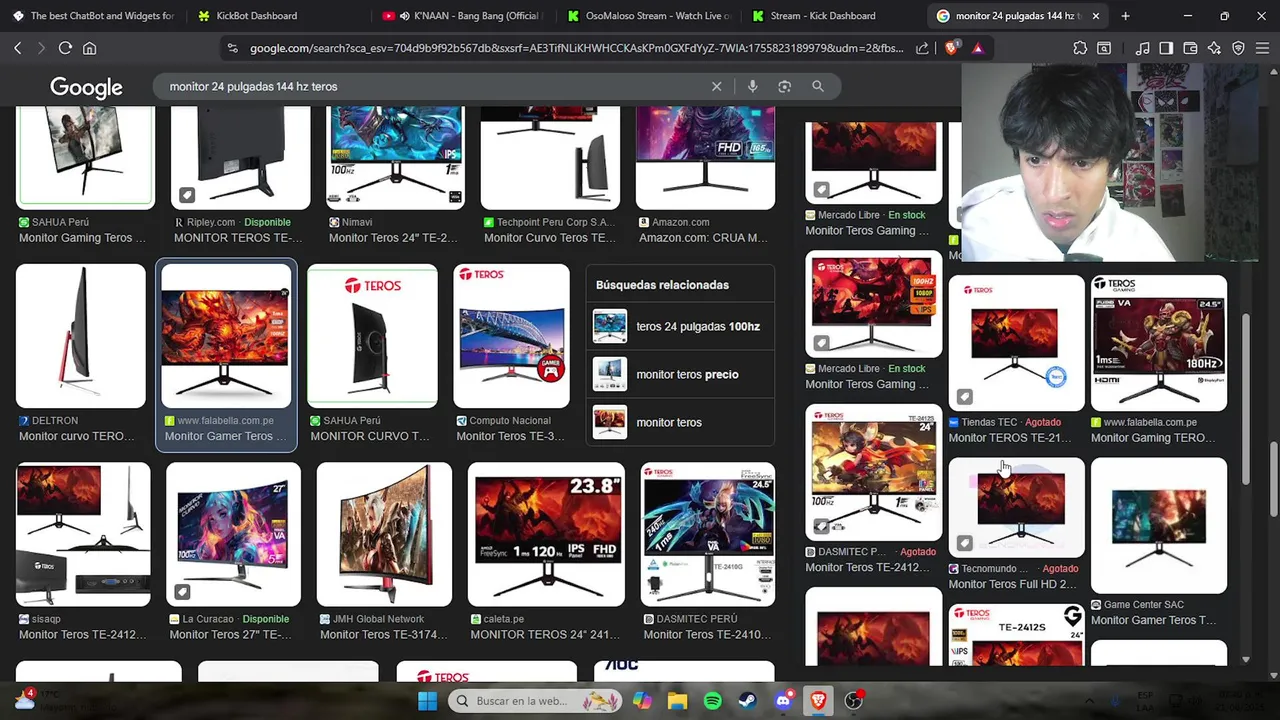Switch to the OsoMaloso Stream tab
The width and height of the screenshot is (1280, 720).
click(650, 16)
